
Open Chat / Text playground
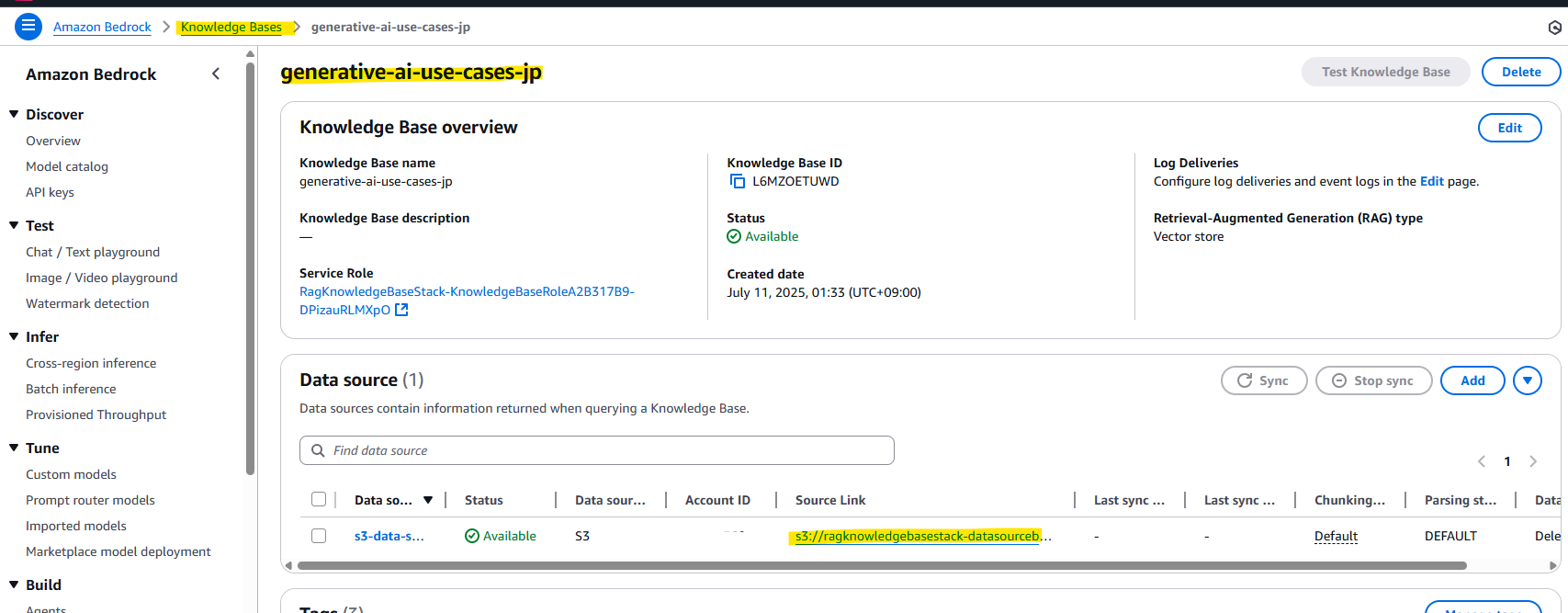click(93, 252)
